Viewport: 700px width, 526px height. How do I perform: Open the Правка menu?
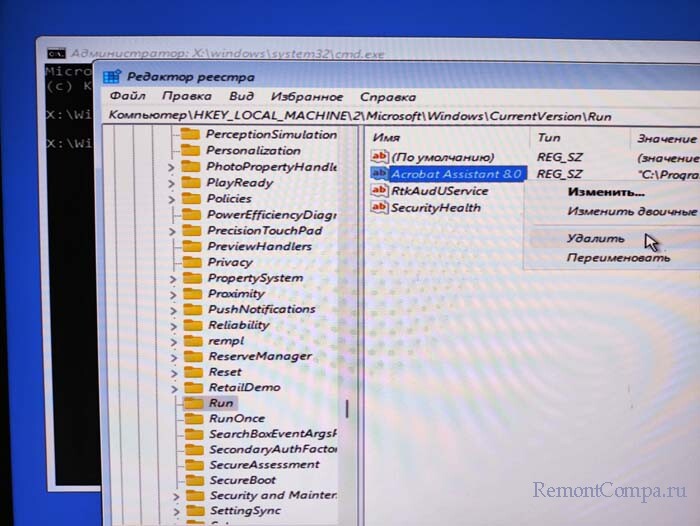[187, 96]
